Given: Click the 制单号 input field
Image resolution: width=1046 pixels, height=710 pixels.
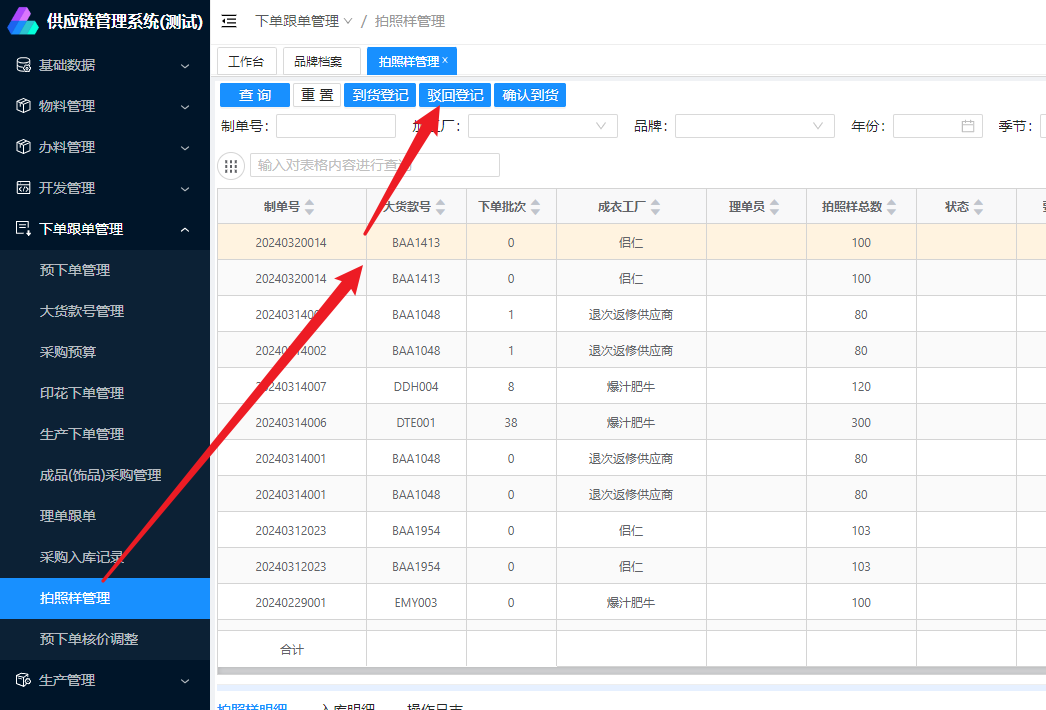Looking at the screenshot, I should [x=336, y=126].
